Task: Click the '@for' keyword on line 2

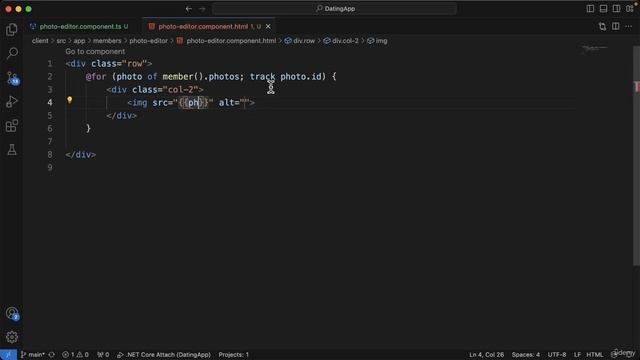Action: pos(96,77)
